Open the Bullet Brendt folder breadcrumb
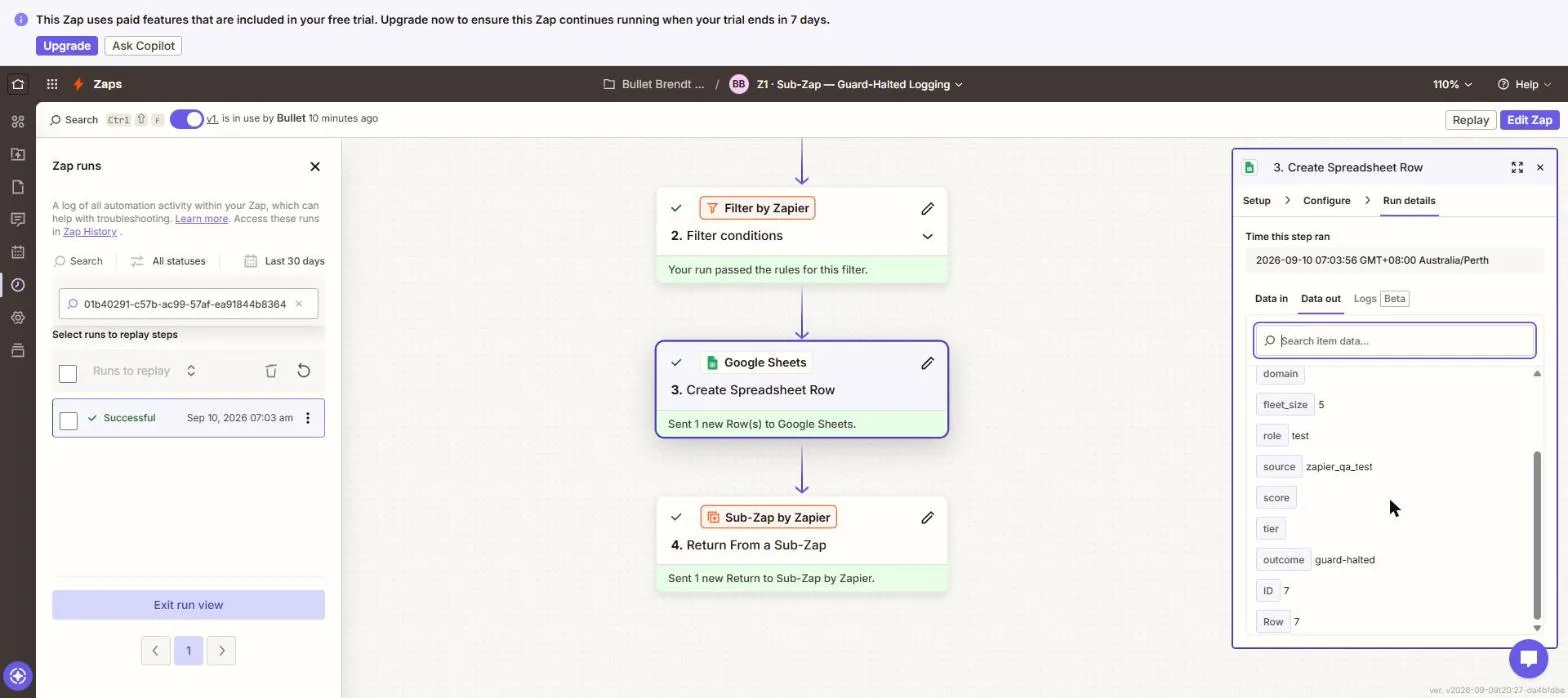This screenshot has height=698, width=1568. click(654, 84)
